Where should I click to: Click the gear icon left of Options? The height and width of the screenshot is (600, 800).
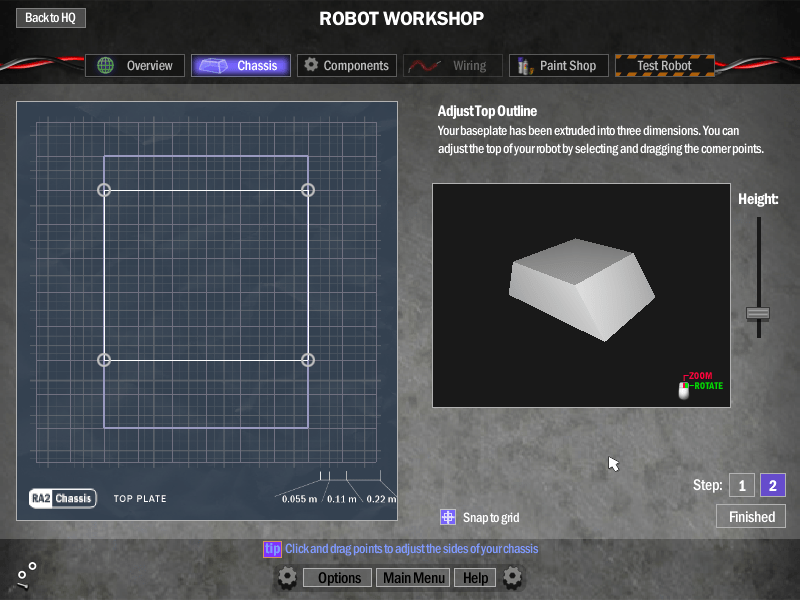(287, 577)
